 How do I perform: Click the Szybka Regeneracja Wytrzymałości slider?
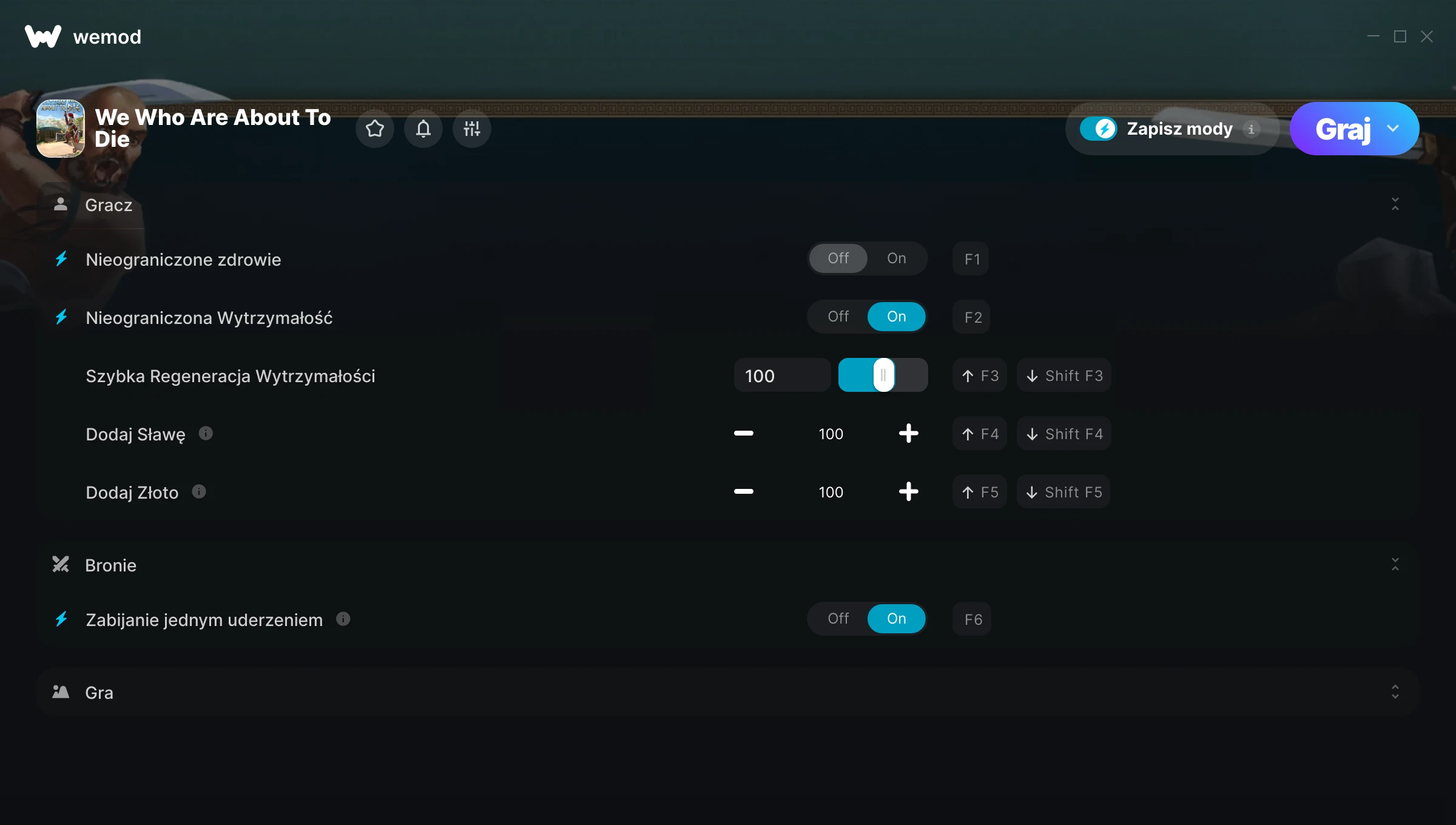[883, 375]
